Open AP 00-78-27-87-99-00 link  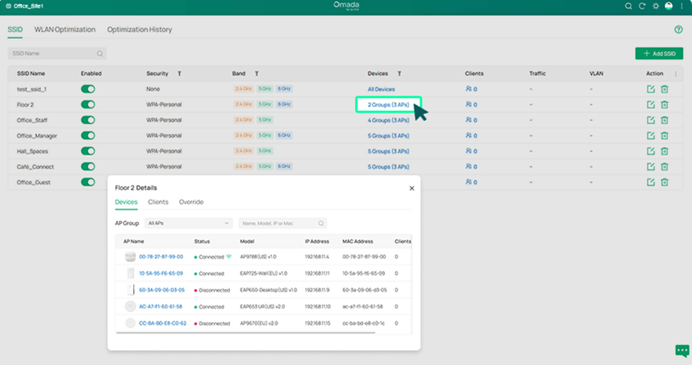[x=161, y=257]
